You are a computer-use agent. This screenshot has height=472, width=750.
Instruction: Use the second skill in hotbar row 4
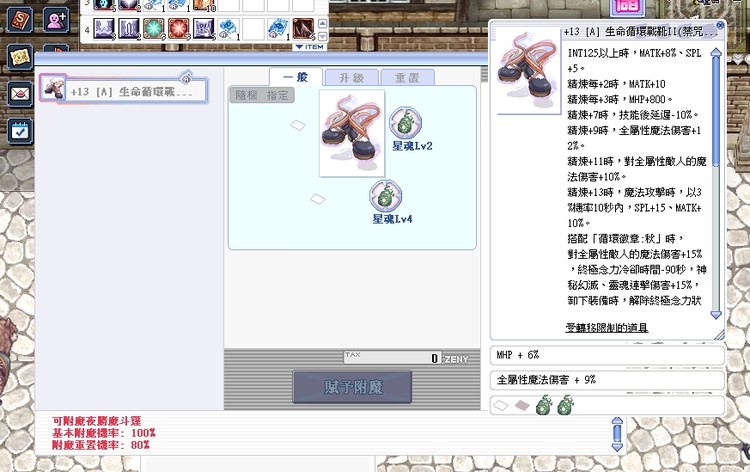coord(128,29)
